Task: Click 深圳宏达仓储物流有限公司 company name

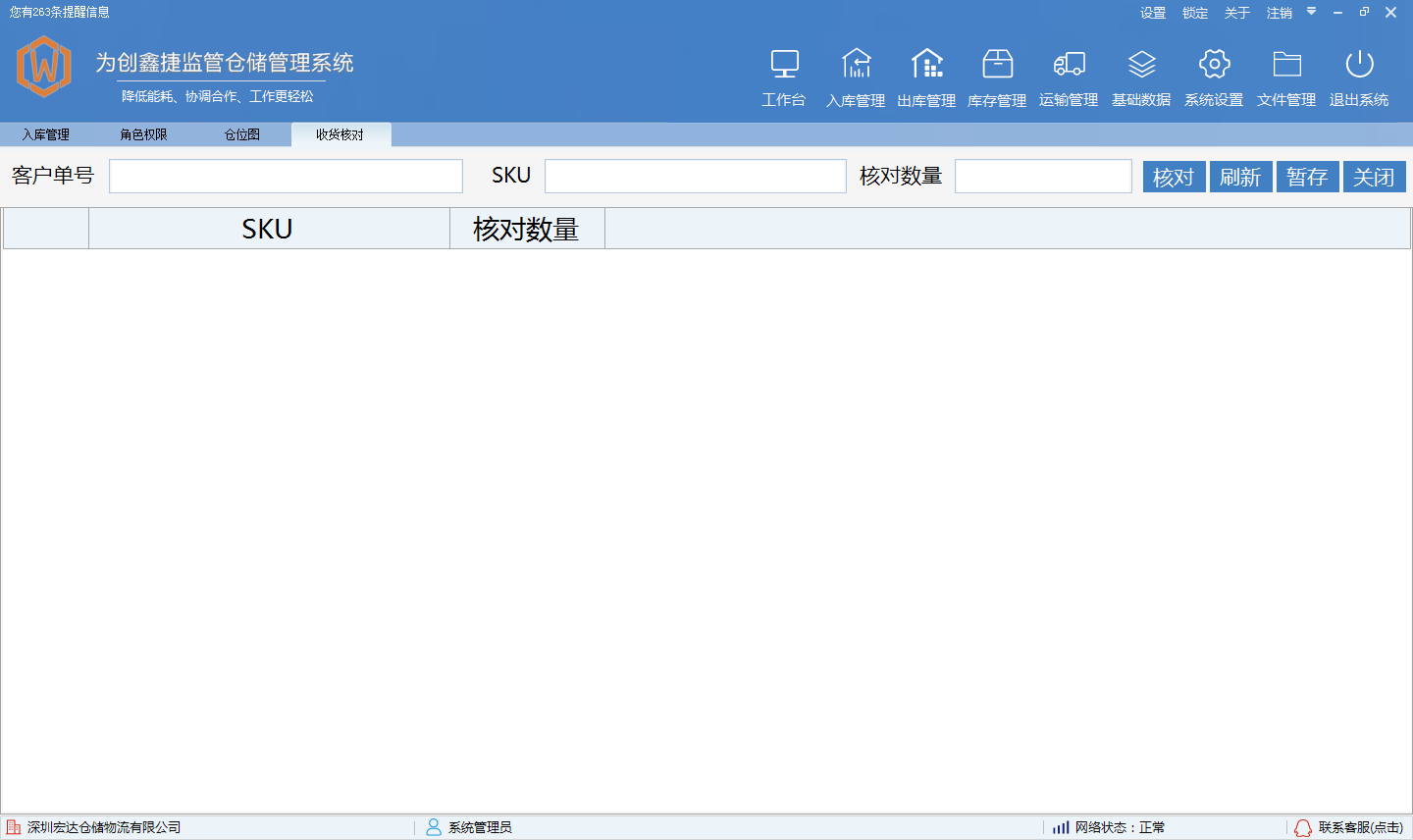Action: tap(104, 827)
